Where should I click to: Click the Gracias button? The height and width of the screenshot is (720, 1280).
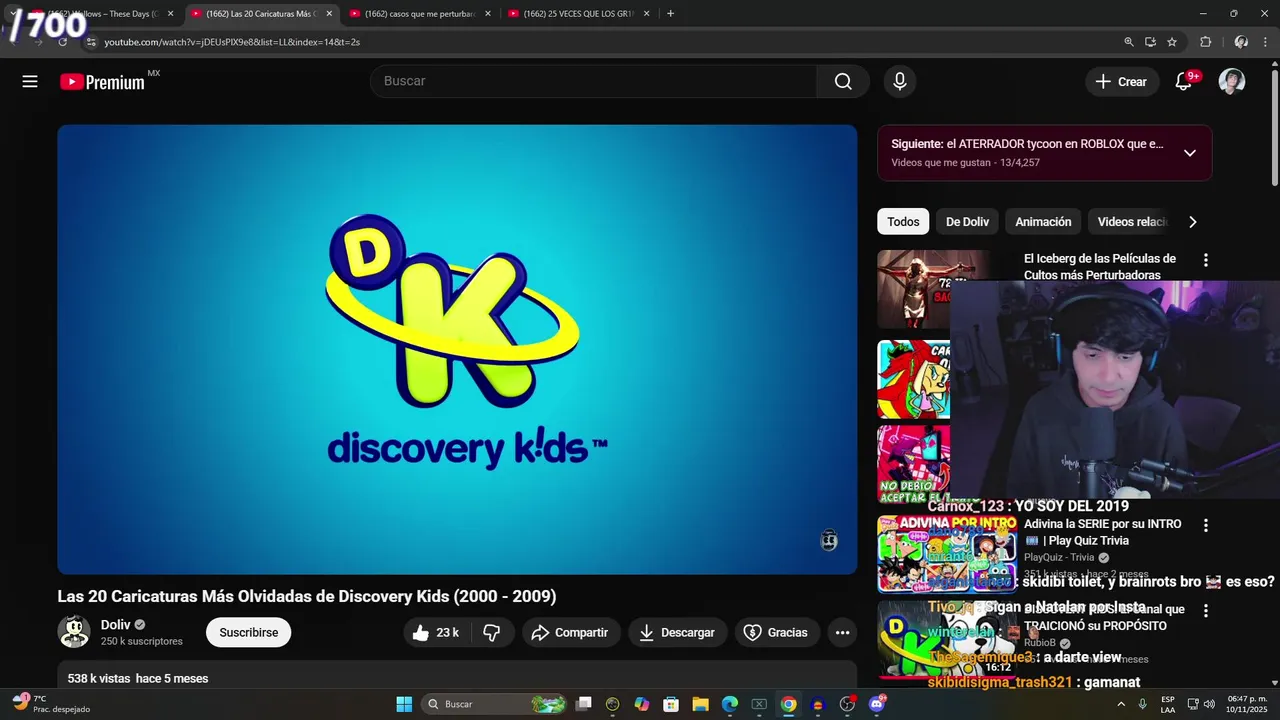point(777,632)
